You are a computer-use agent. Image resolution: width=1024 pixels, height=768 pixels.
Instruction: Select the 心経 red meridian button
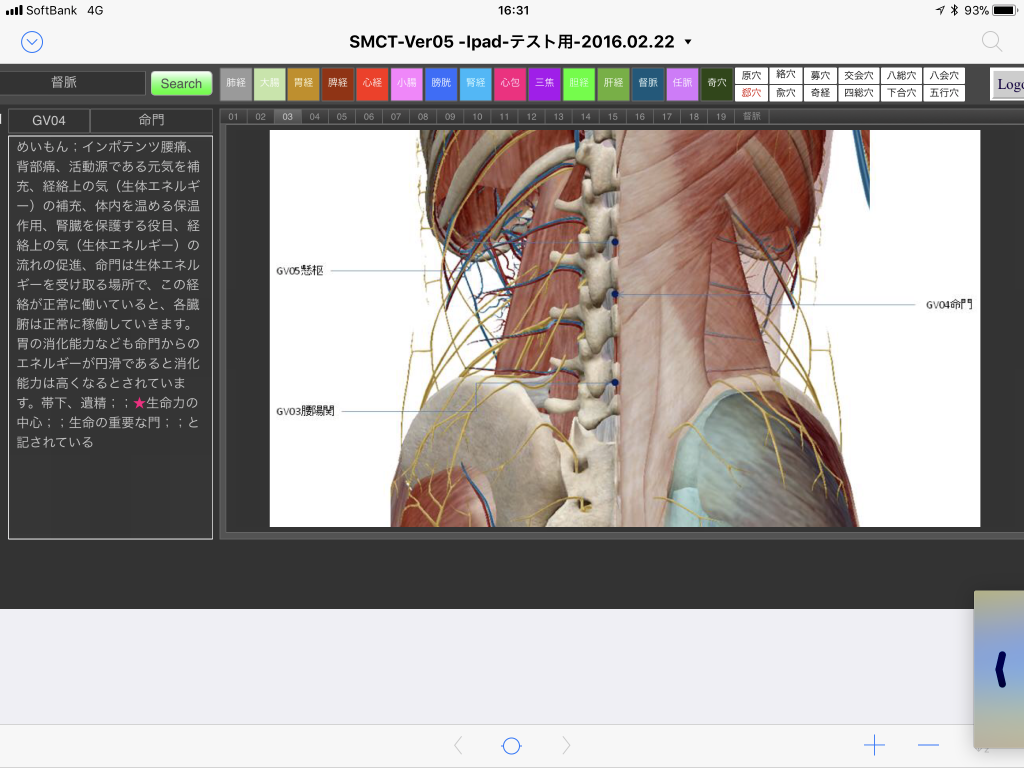372,84
